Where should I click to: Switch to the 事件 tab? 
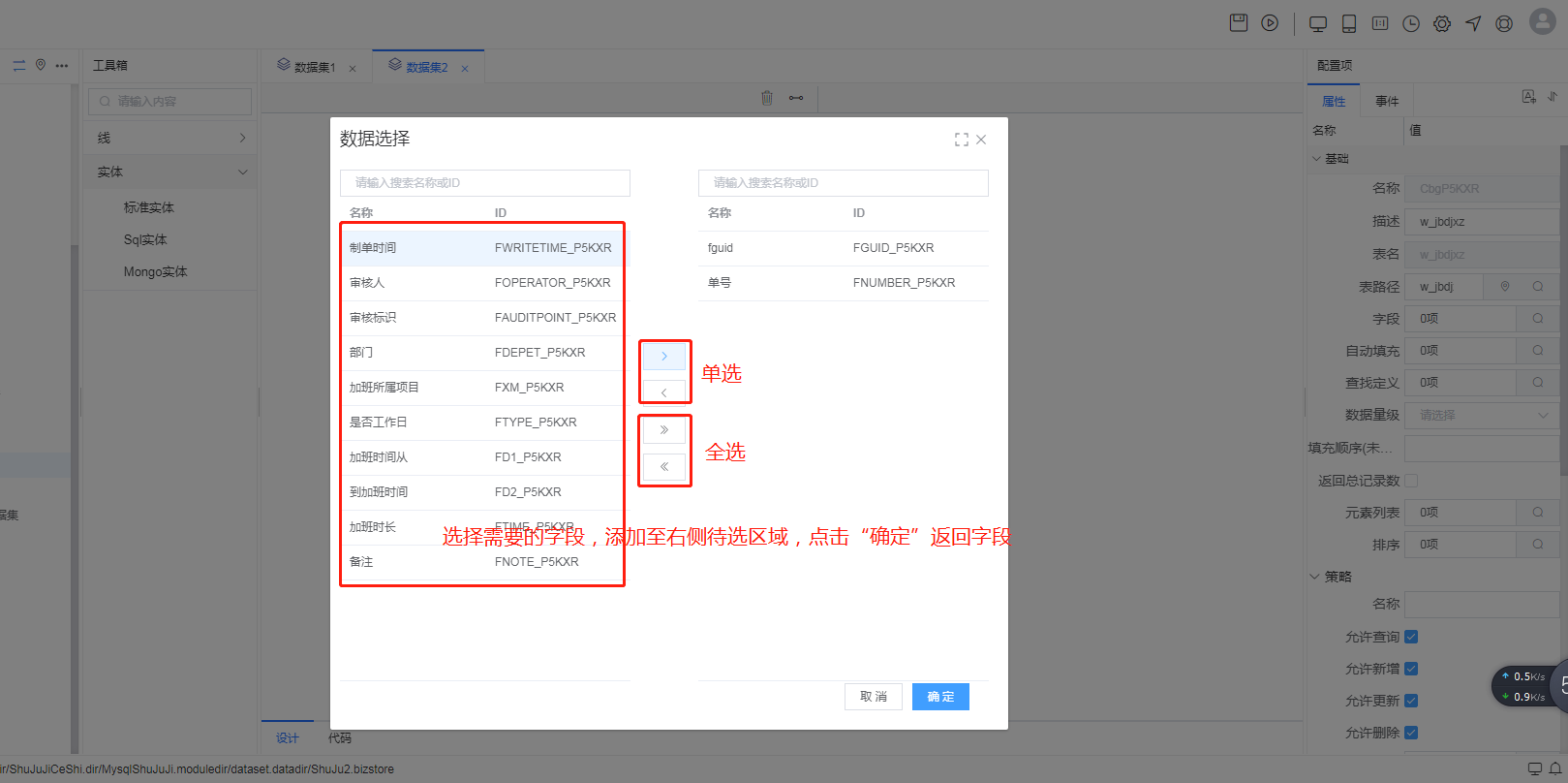pyautogui.click(x=1387, y=101)
